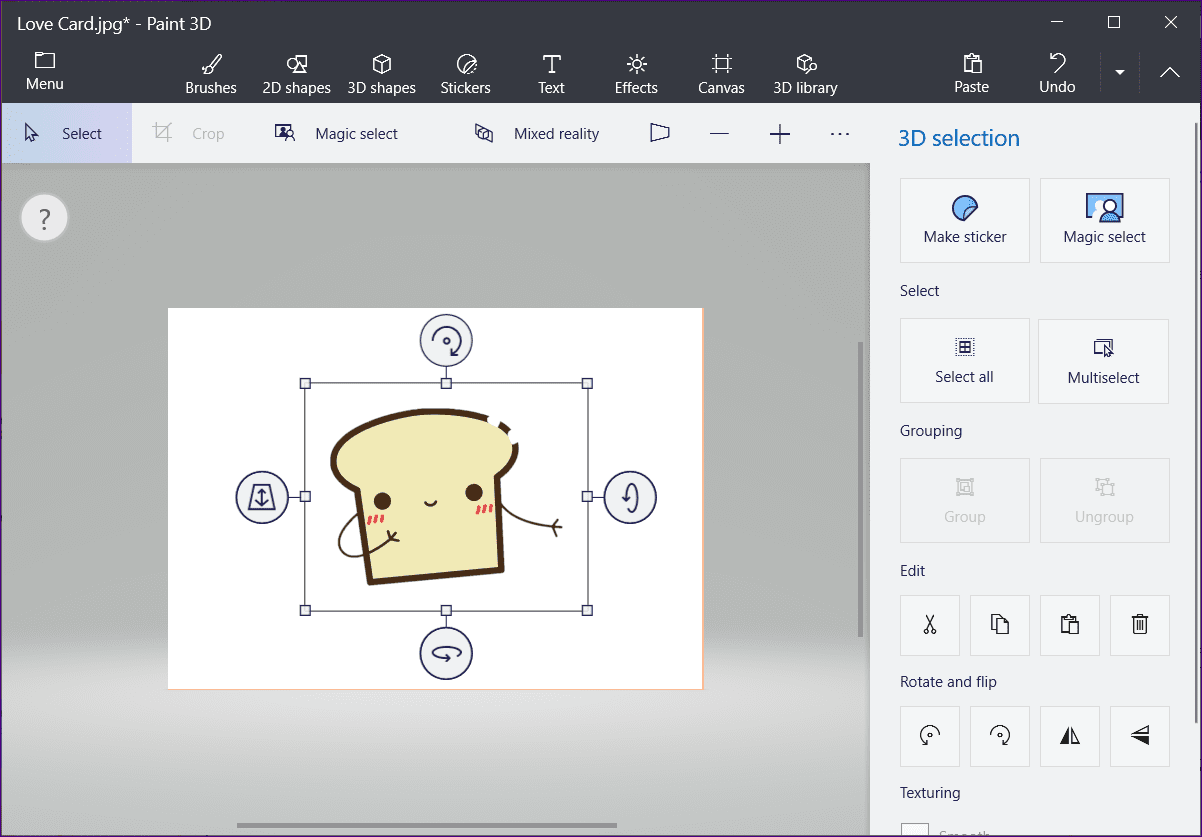The height and width of the screenshot is (837, 1202).
Task: Rotate the object right
Action: coord(1000,736)
